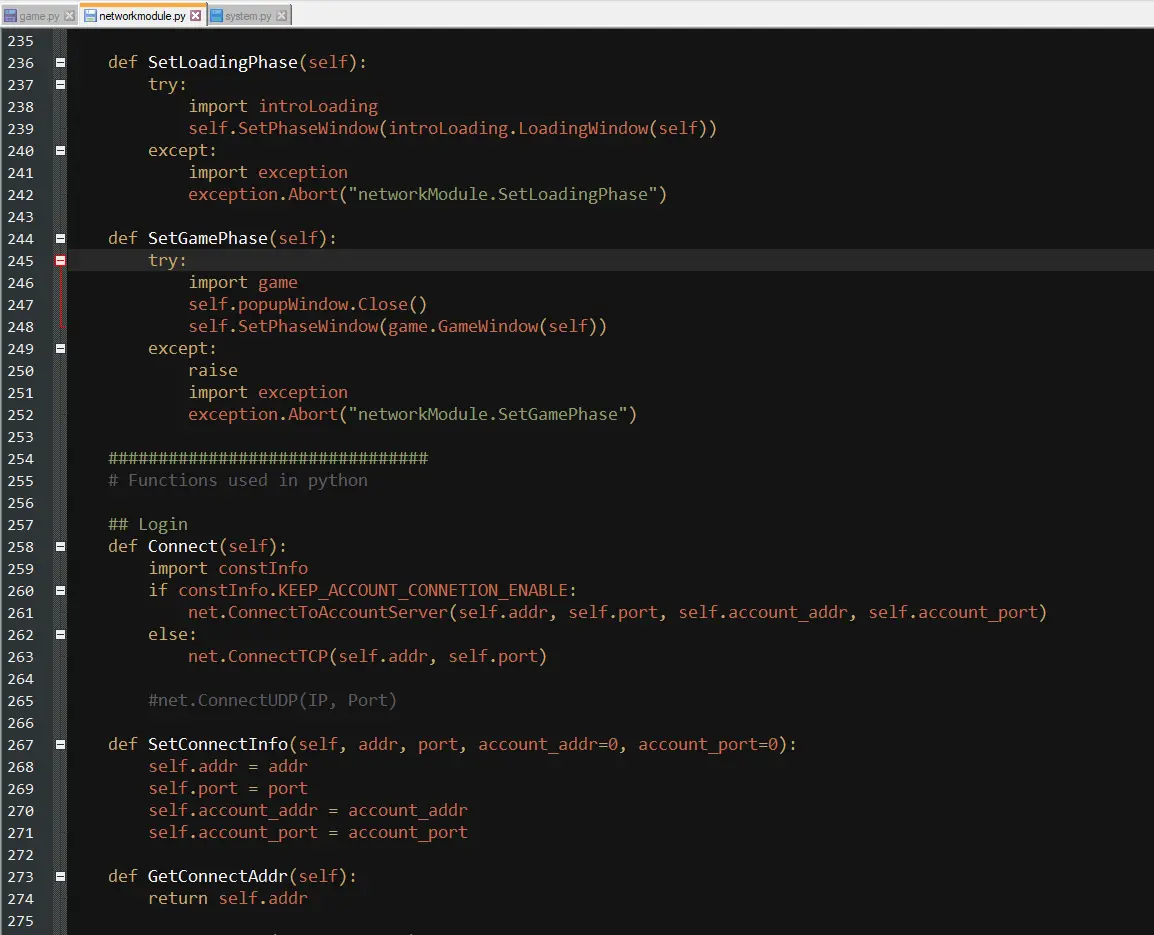Screen dimensions: 1154x935
Task: Close the game.py tab
Action: [x=68, y=16]
